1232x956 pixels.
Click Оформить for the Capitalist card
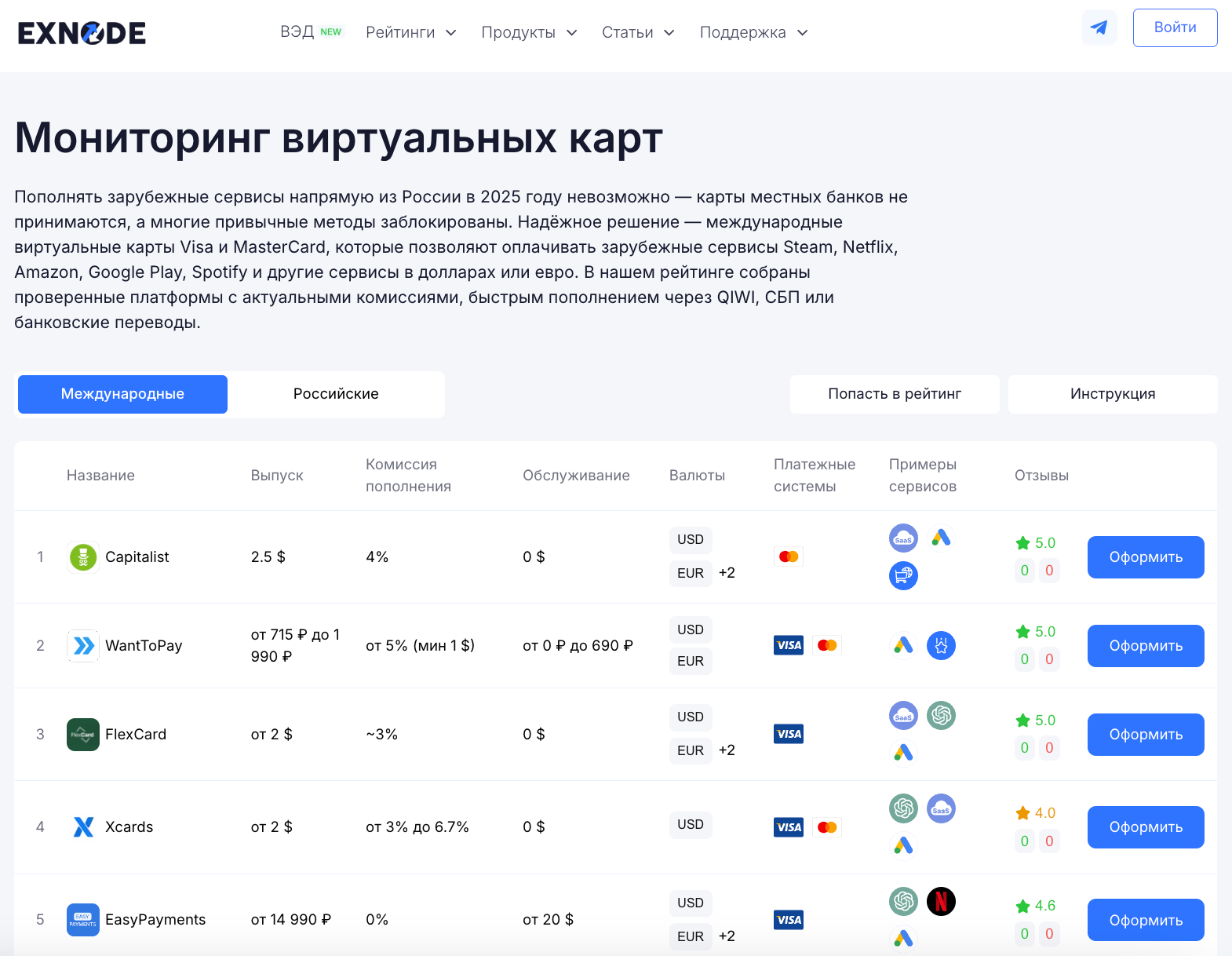pos(1146,557)
